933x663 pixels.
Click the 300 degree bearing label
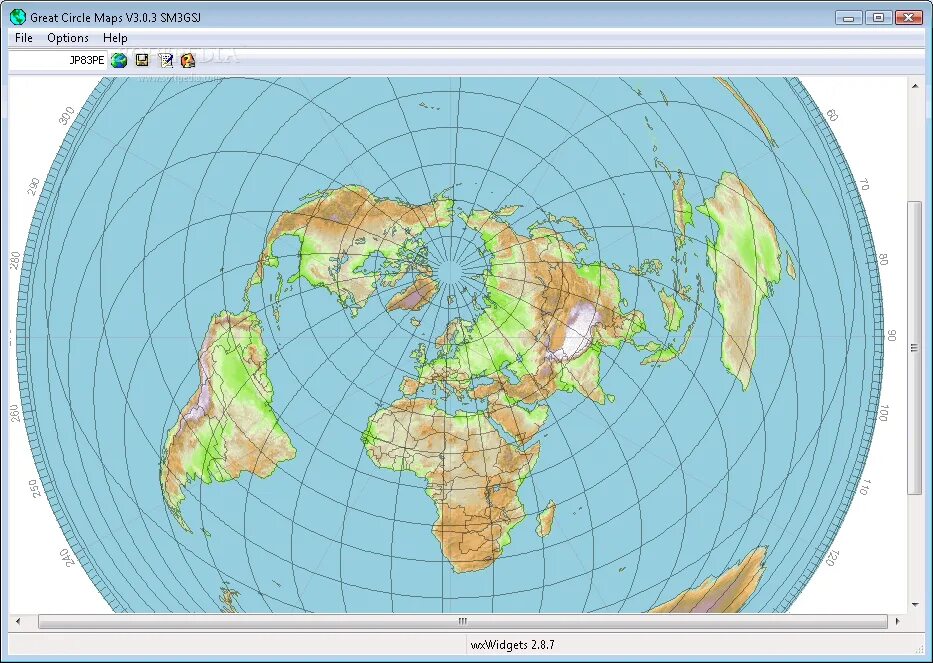(67, 115)
